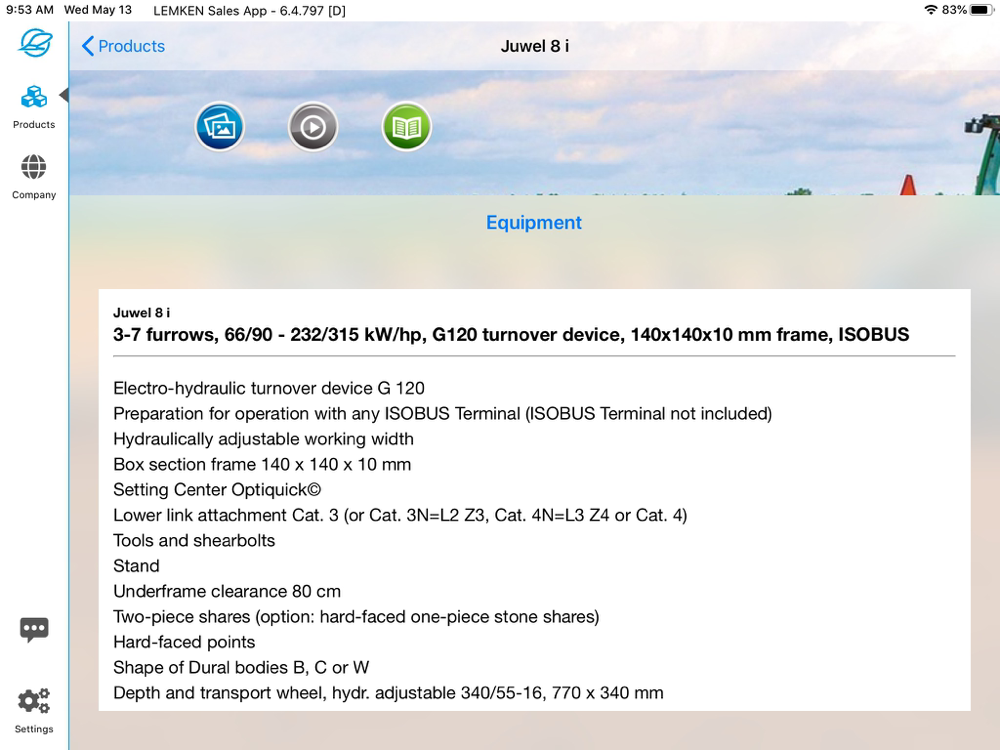This screenshot has height=750, width=1000.
Task: Select the Equipment section heading
Action: tap(534, 223)
